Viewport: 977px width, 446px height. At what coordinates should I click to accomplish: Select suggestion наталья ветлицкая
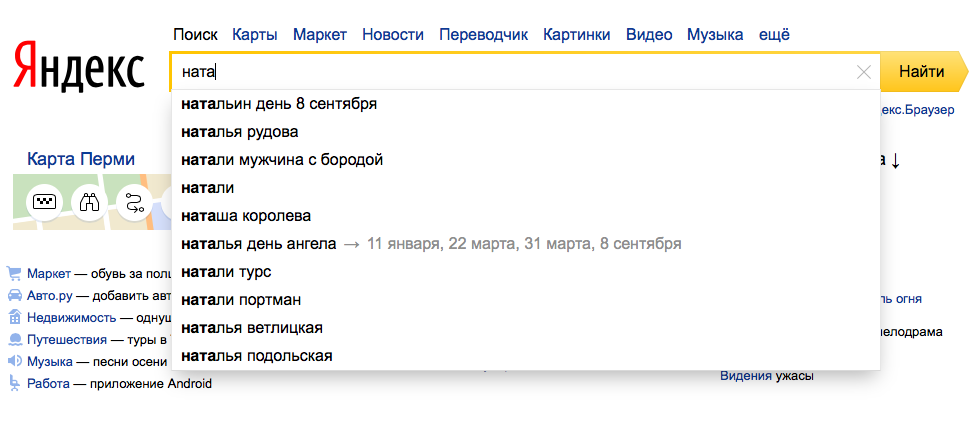point(526,328)
